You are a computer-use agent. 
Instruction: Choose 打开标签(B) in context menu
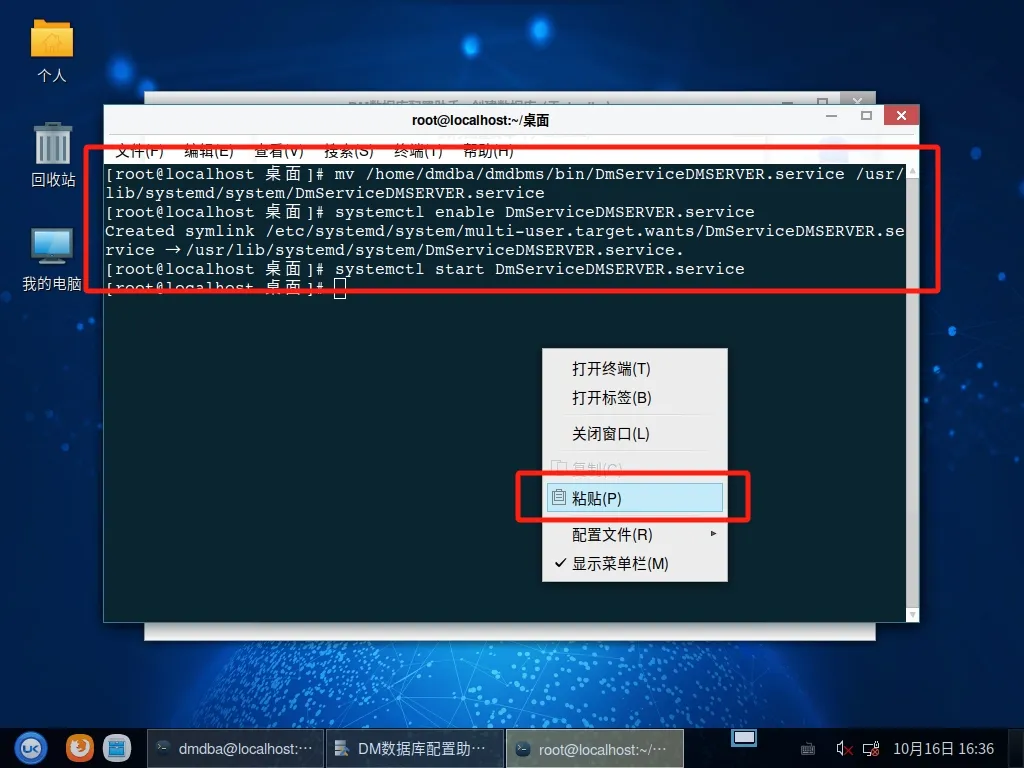click(611, 398)
